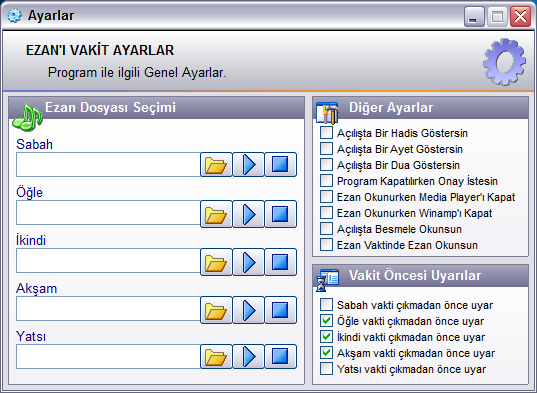537x393 pixels.
Task: Play the Sabah ezan audio
Action: pos(249,165)
